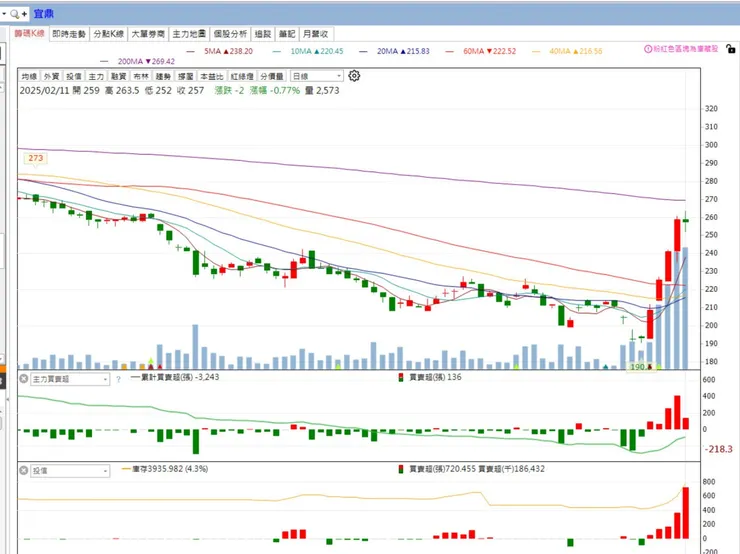This screenshot has height=554, width=740.
Task: Toggle the 主力 overlay button
Action: pyautogui.click(x=96, y=76)
